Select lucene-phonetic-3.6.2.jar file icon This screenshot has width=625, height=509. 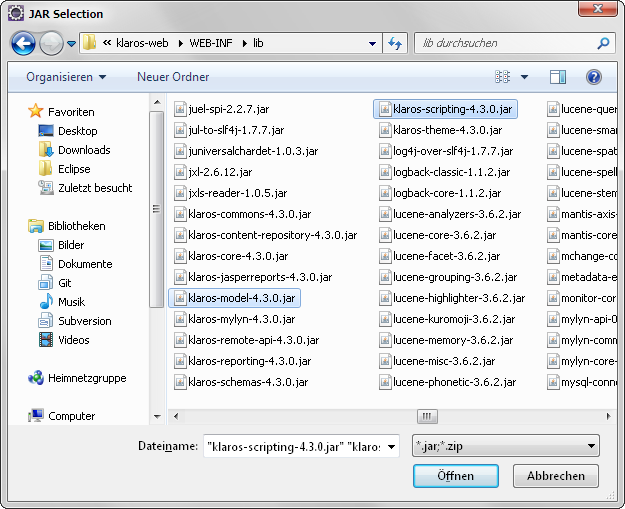385,382
